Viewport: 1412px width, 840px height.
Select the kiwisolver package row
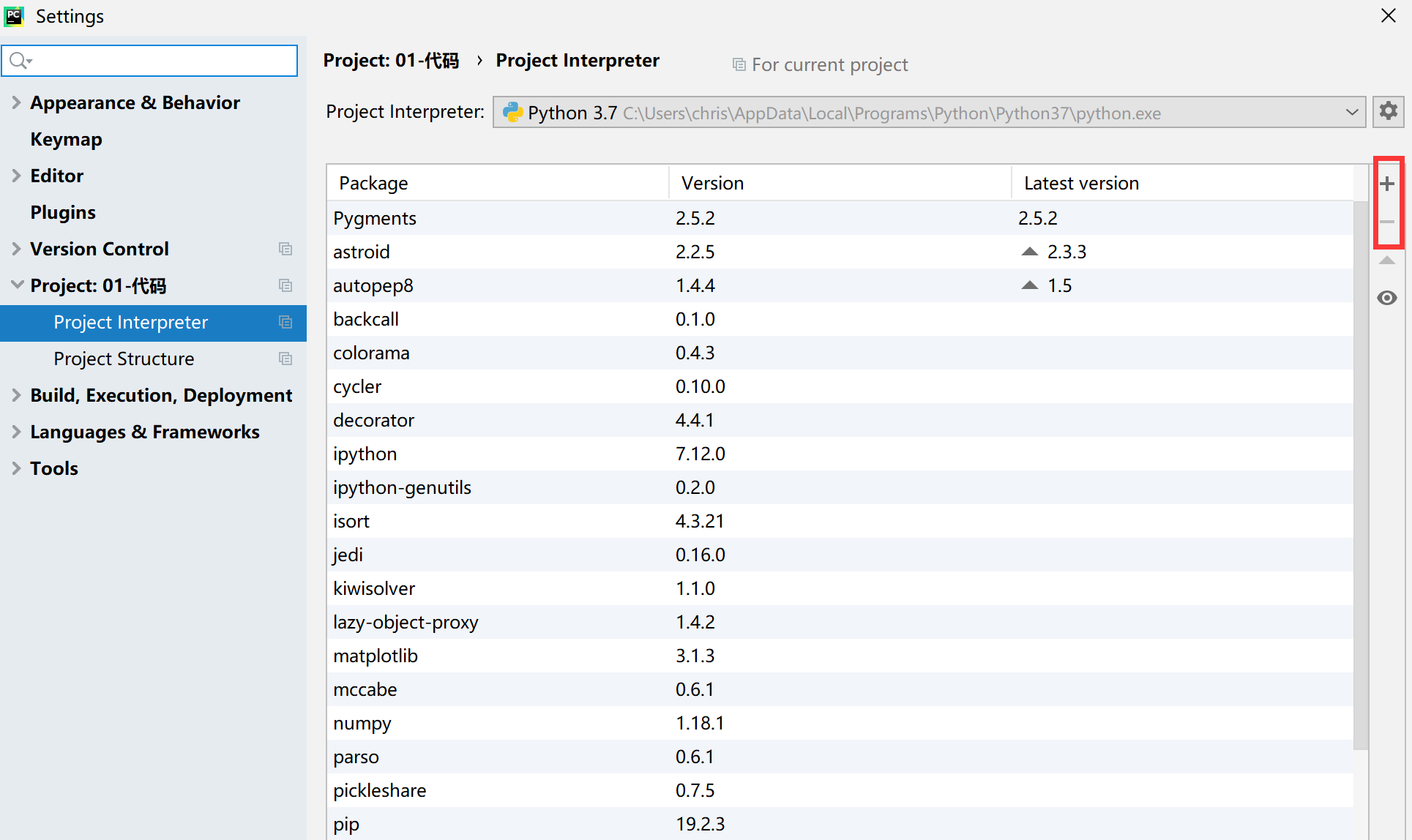click(840, 588)
